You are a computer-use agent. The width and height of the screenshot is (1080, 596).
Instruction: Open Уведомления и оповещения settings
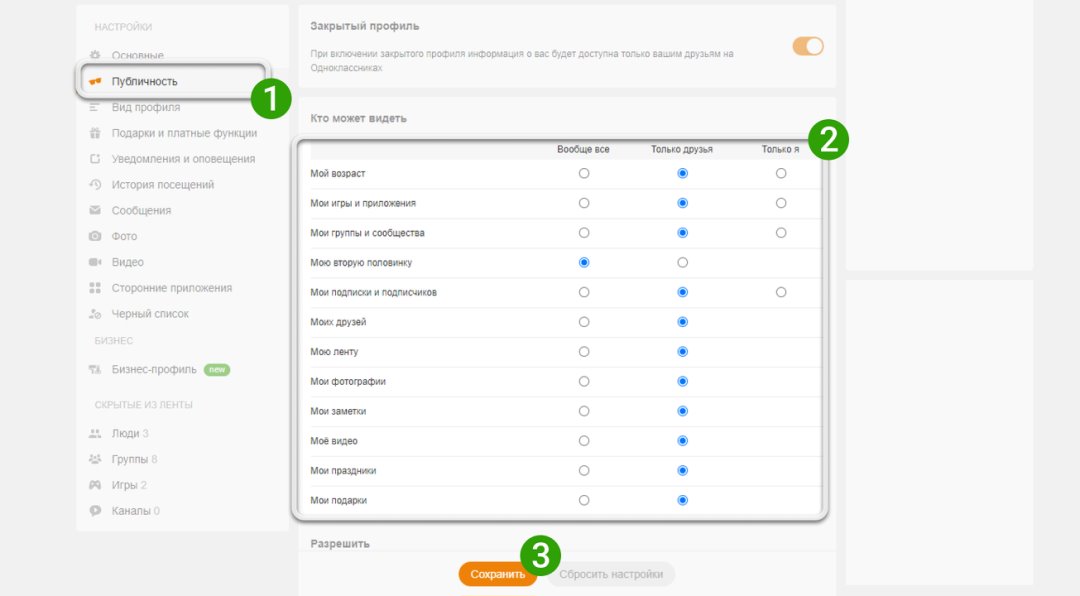point(183,159)
